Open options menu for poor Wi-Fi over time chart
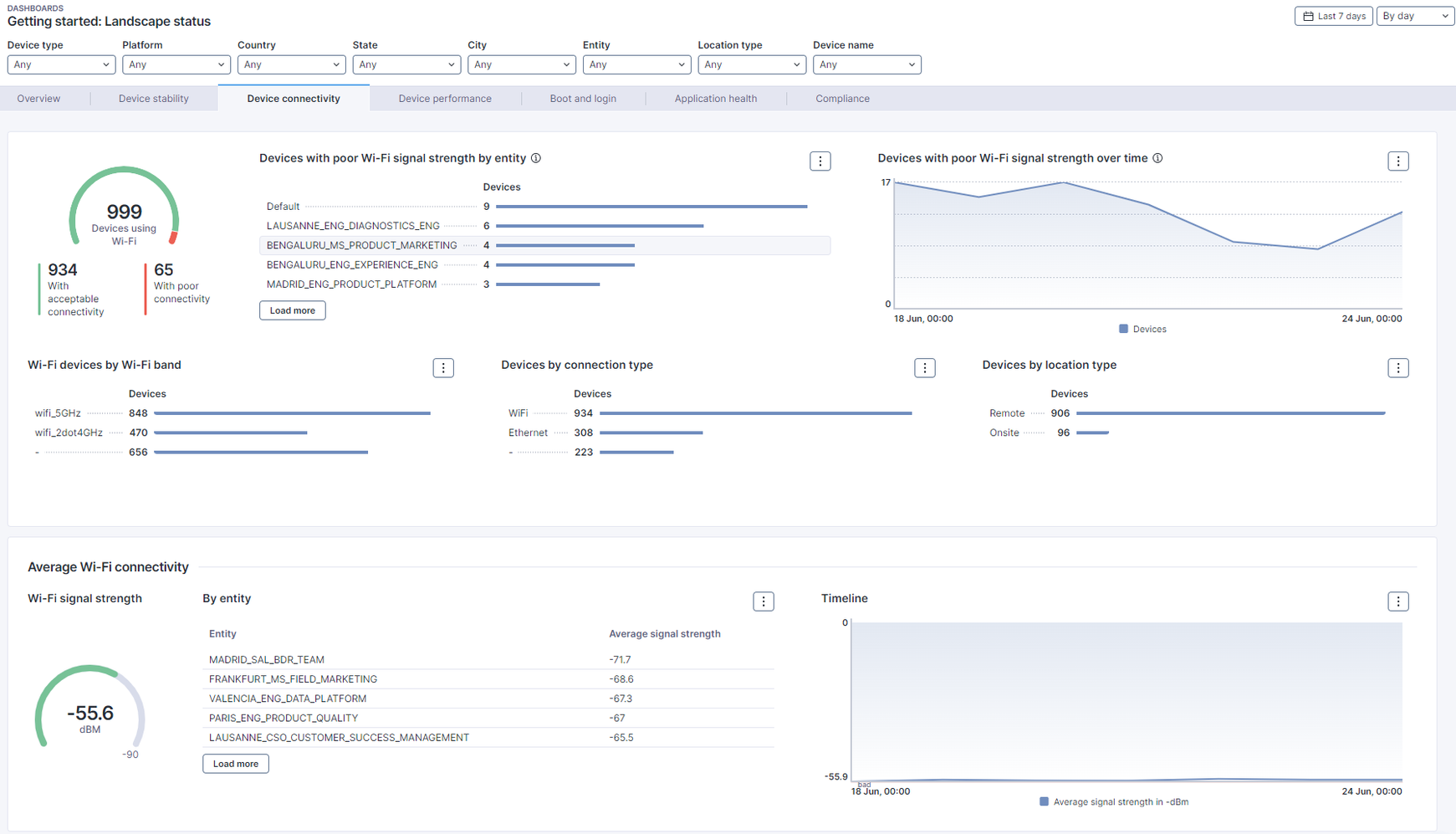This screenshot has width=1456, height=834. click(1397, 161)
